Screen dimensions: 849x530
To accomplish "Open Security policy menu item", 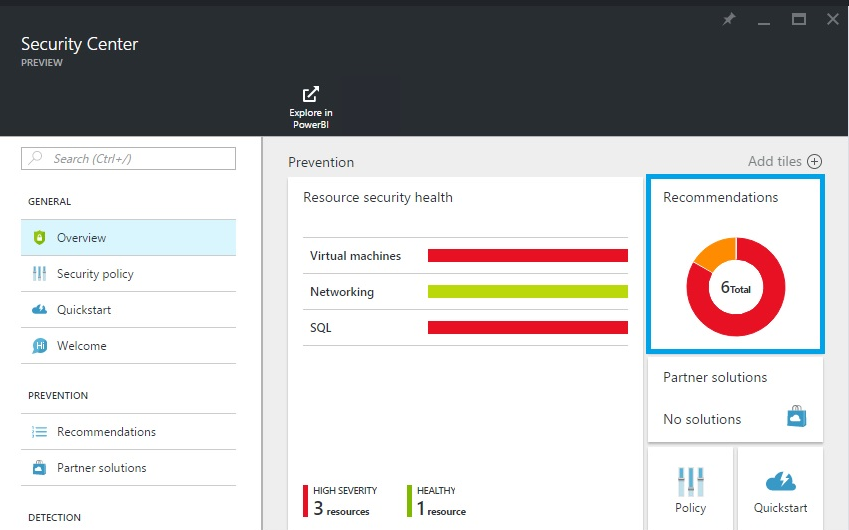I will click(95, 274).
